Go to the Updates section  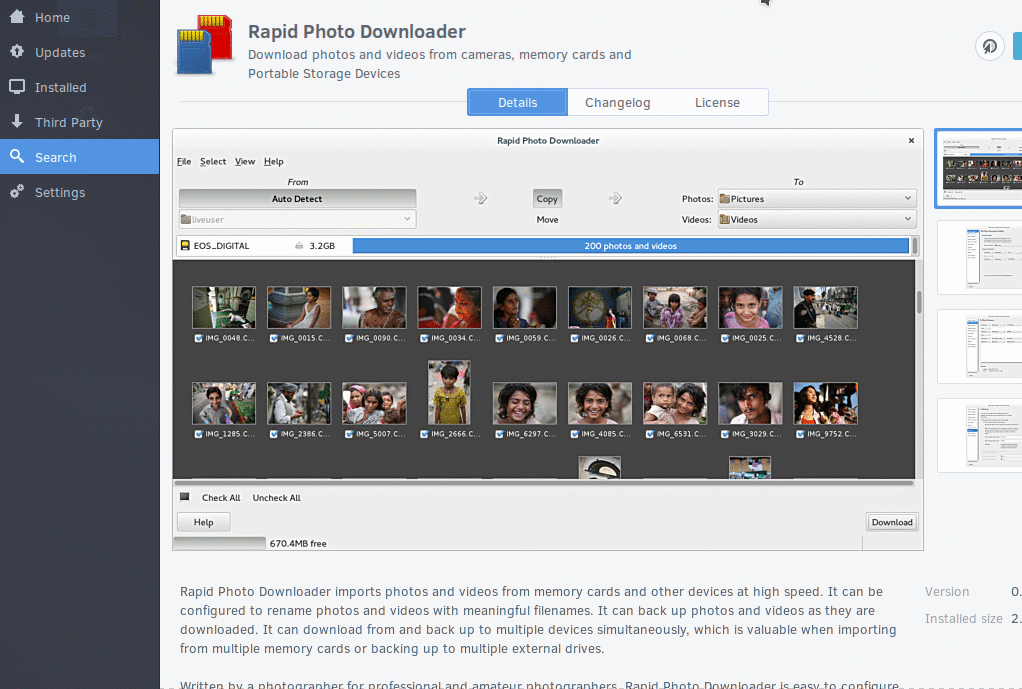pos(80,52)
